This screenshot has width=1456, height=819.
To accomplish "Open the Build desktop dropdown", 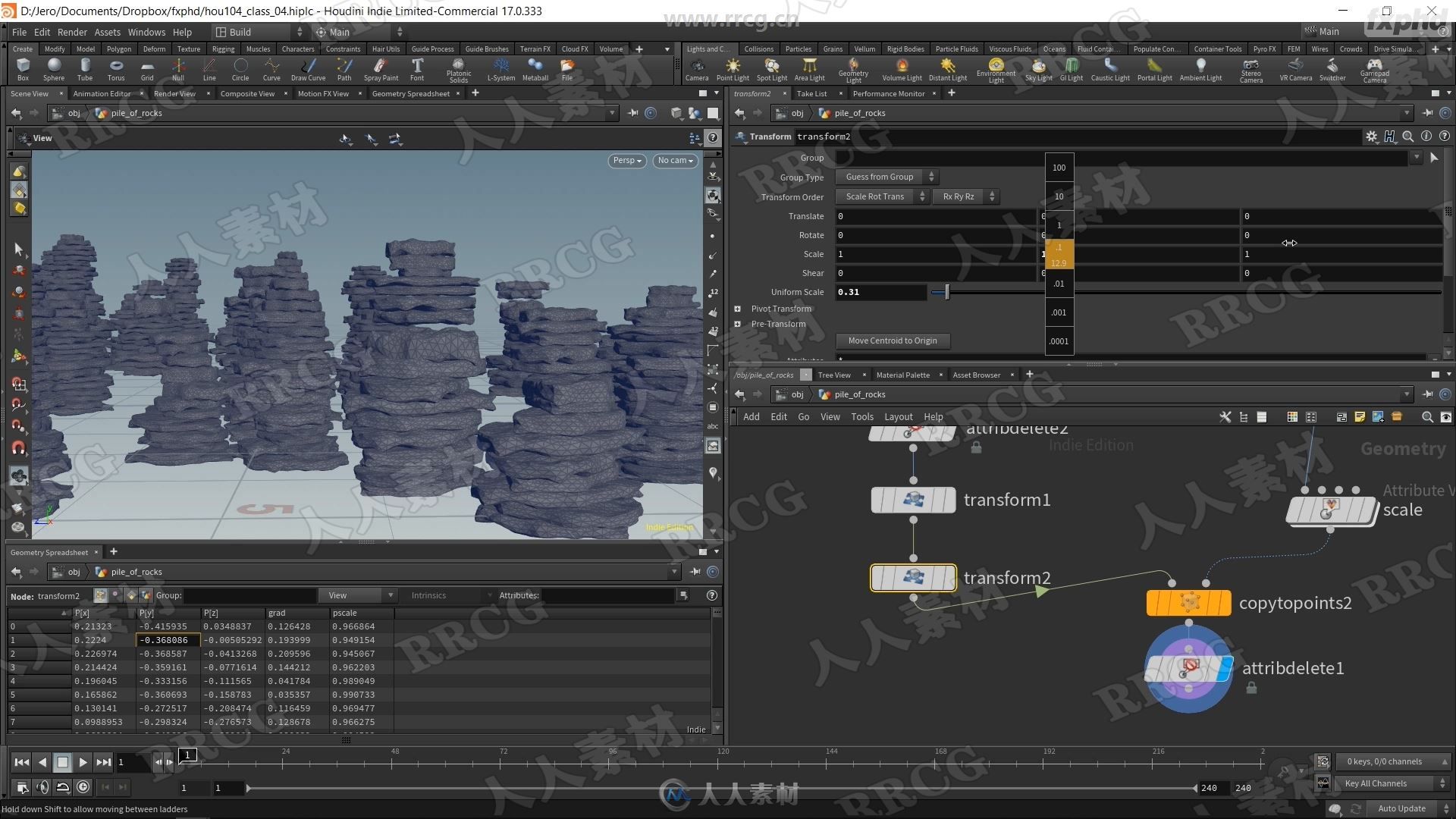I will (x=258, y=32).
